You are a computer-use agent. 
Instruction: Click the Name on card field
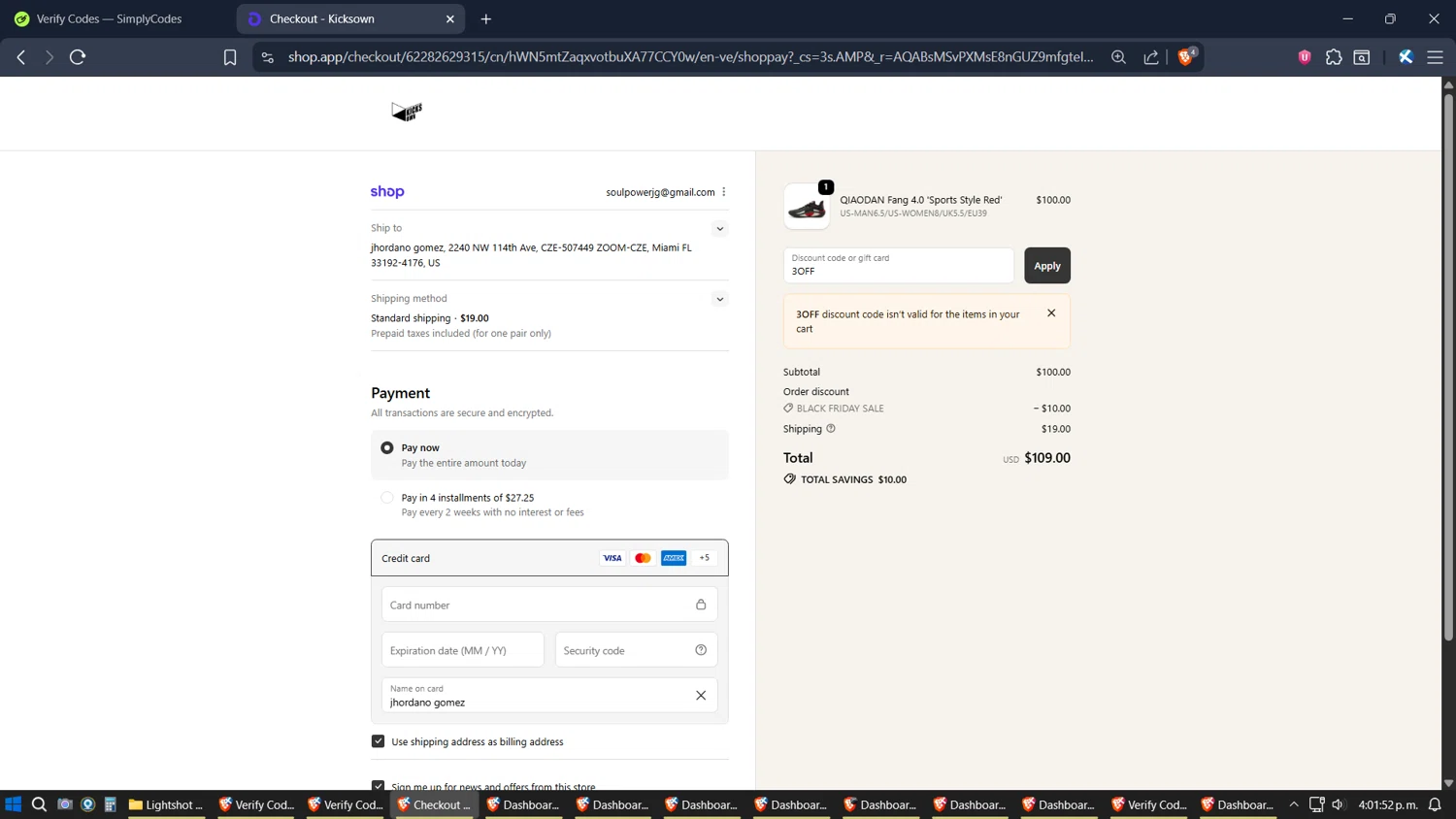tap(549, 695)
